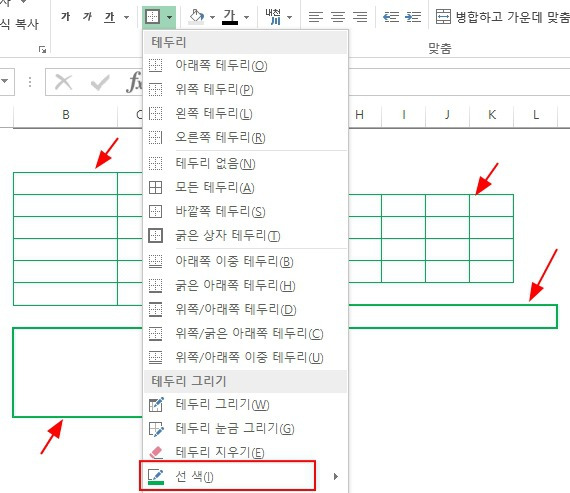Viewport: 570px width, 493px height.
Task: Click 병합하고 가운데 맞춤 merge button
Action: (503, 17)
